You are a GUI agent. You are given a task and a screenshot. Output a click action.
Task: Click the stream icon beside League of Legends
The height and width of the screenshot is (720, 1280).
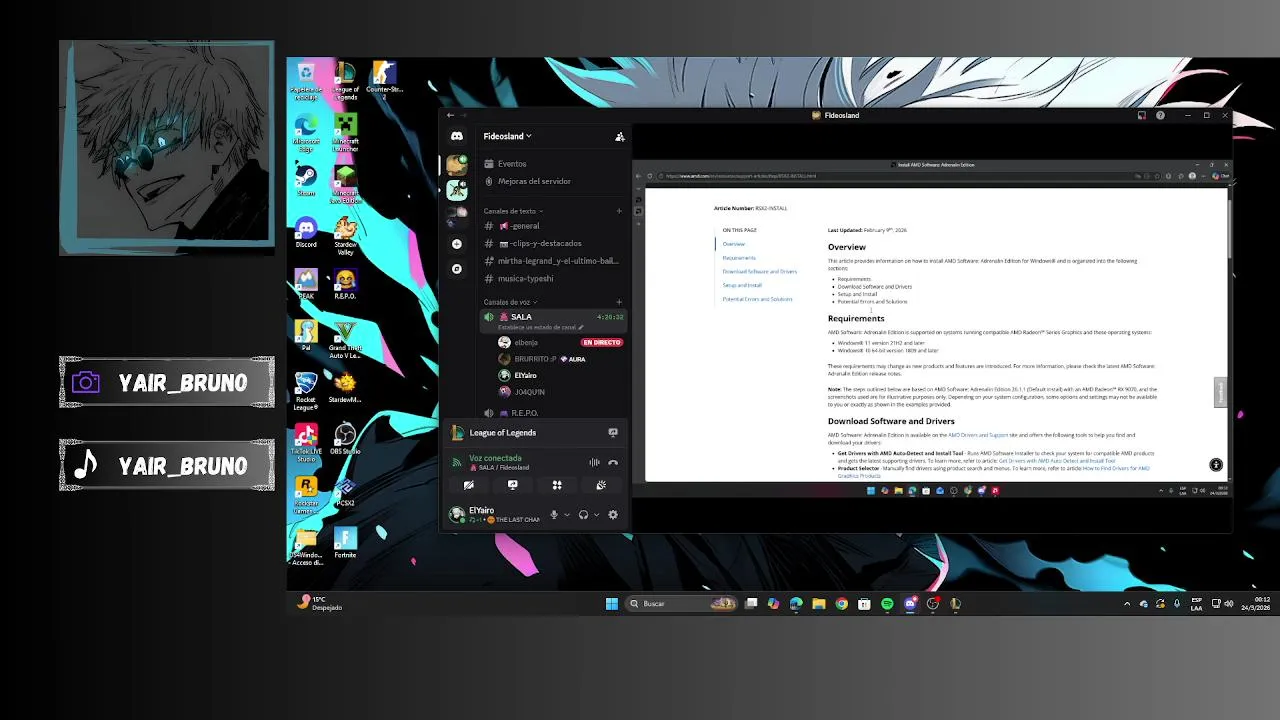613,433
